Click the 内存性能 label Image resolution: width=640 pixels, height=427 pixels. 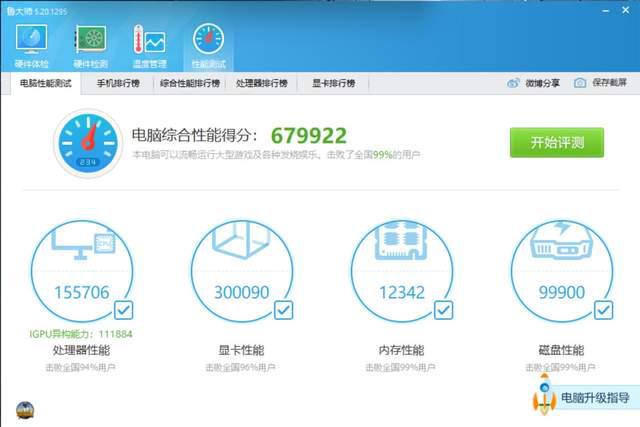coord(401,350)
